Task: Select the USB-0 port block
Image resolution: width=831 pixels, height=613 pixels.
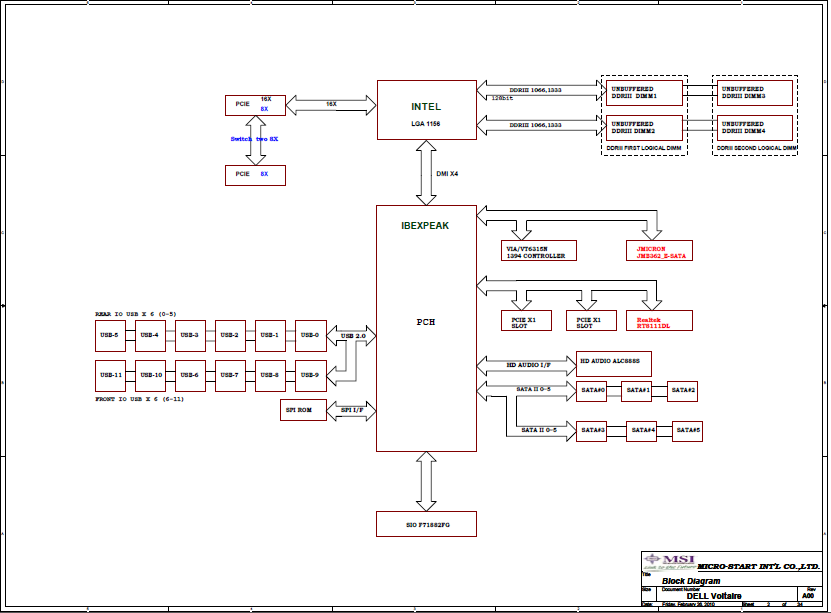Action: click(310, 335)
